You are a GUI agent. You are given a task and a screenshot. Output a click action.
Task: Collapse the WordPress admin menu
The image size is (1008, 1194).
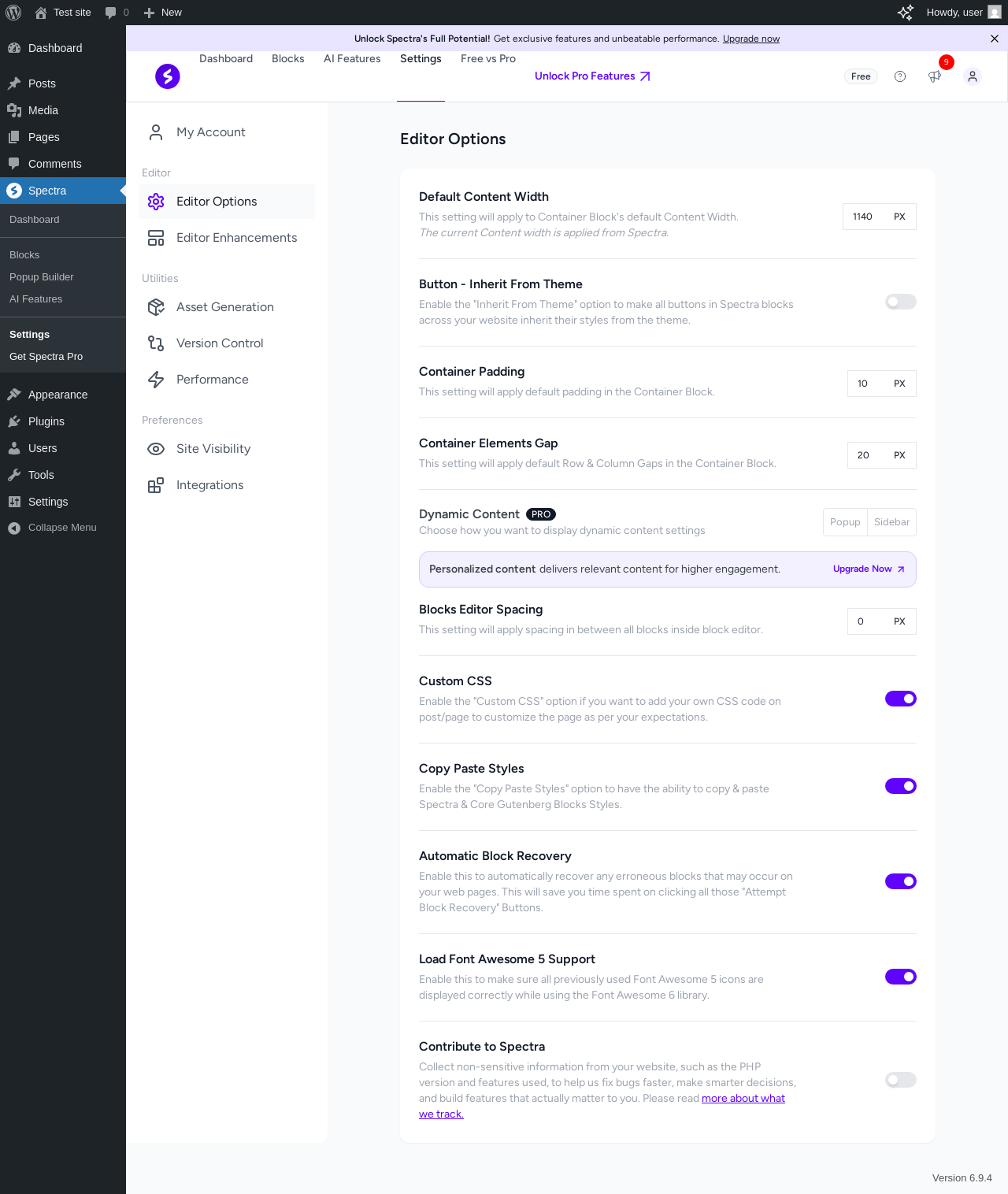coord(62,528)
